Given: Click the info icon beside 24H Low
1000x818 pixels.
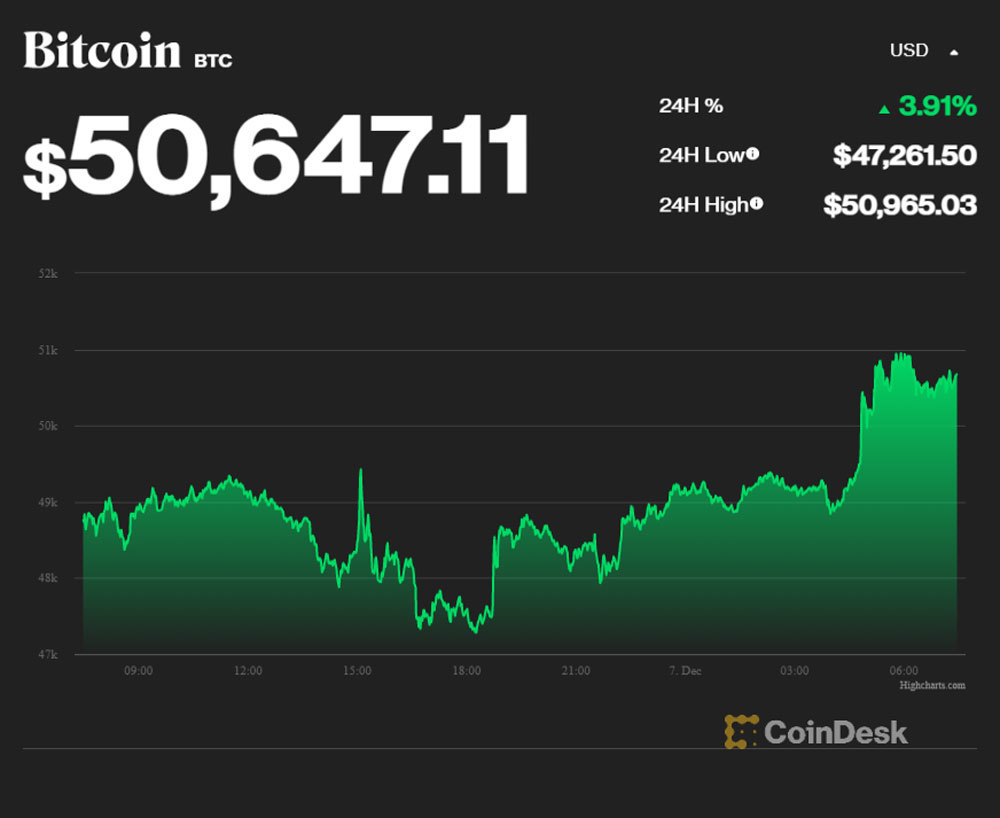Looking at the screenshot, I should pyautogui.click(x=752, y=154).
